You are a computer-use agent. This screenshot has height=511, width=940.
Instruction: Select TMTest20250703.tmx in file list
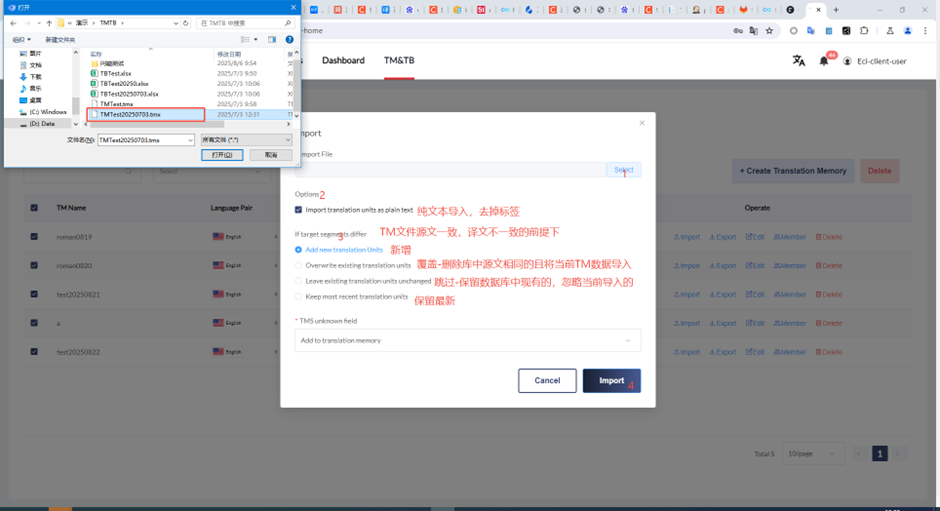click(130, 115)
